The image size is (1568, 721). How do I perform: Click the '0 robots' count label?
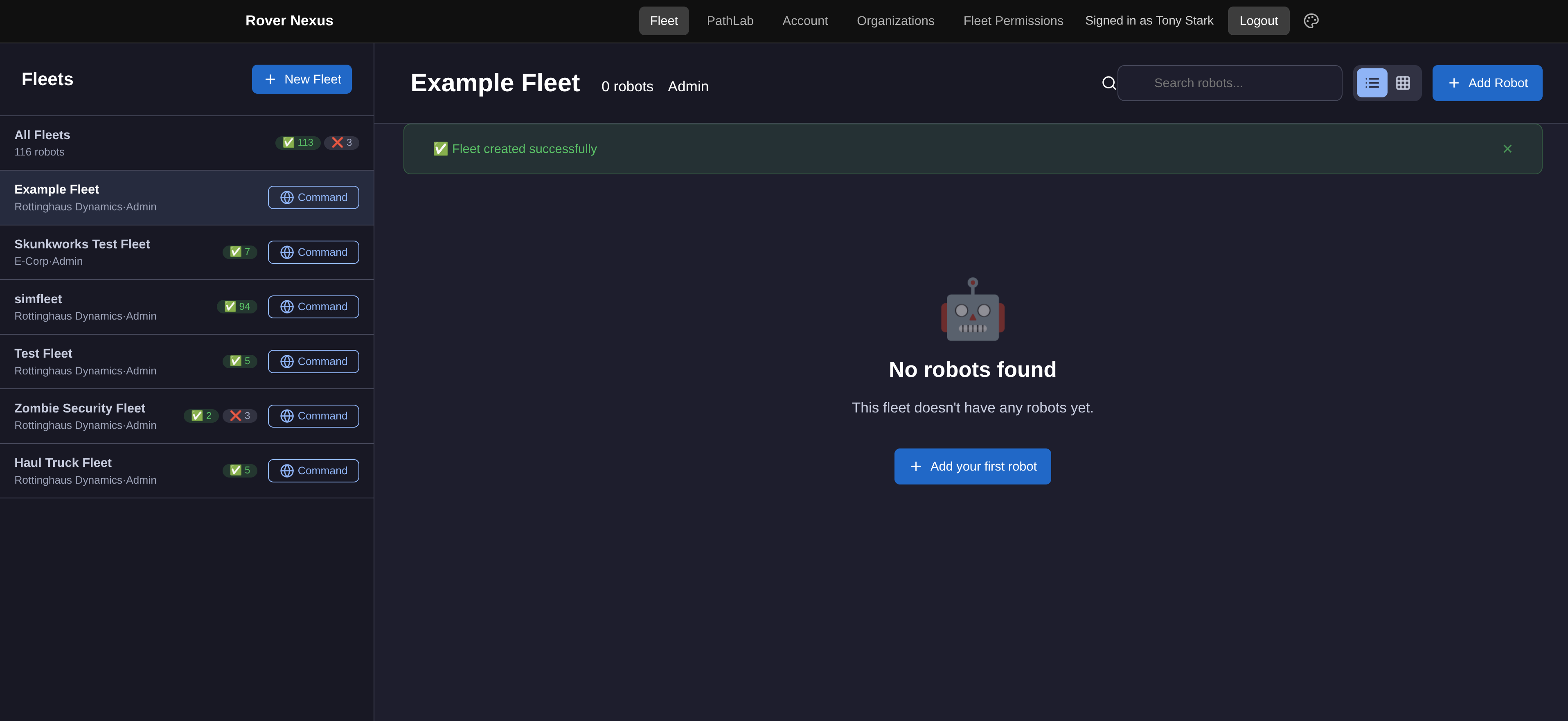[627, 86]
